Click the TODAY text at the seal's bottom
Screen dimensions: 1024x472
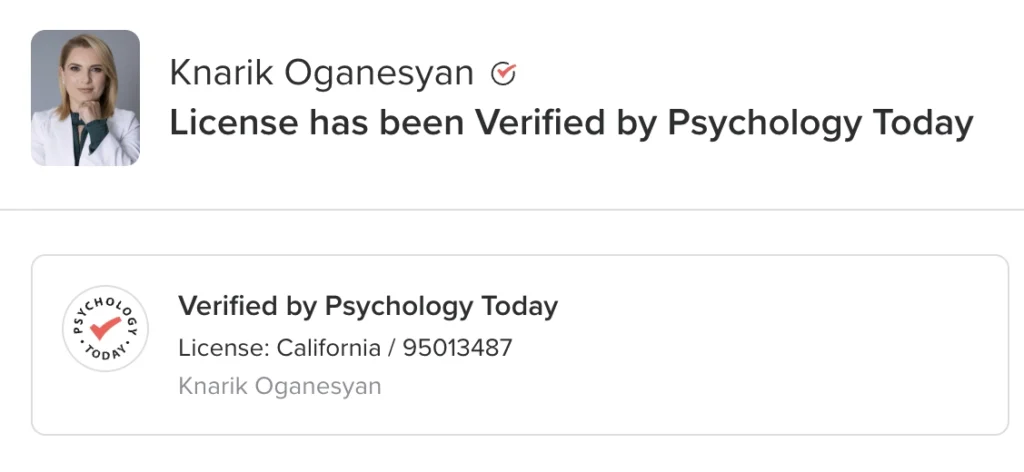pyautogui.click(x=105, y=354)
